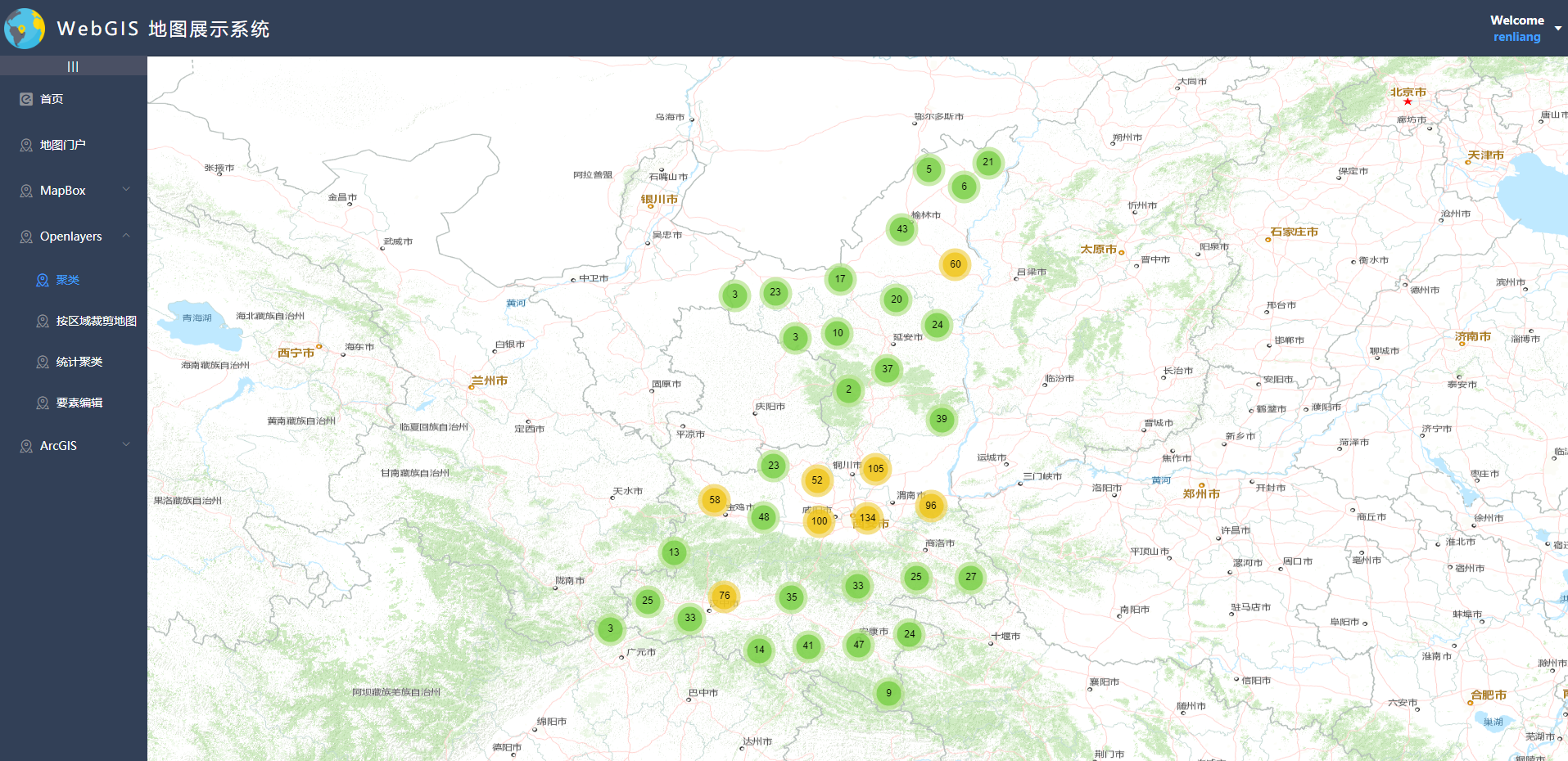Viewport: 1568px width, 761px height.
Task: Click the green cluster marker 27
Action: tap(971, 577)
